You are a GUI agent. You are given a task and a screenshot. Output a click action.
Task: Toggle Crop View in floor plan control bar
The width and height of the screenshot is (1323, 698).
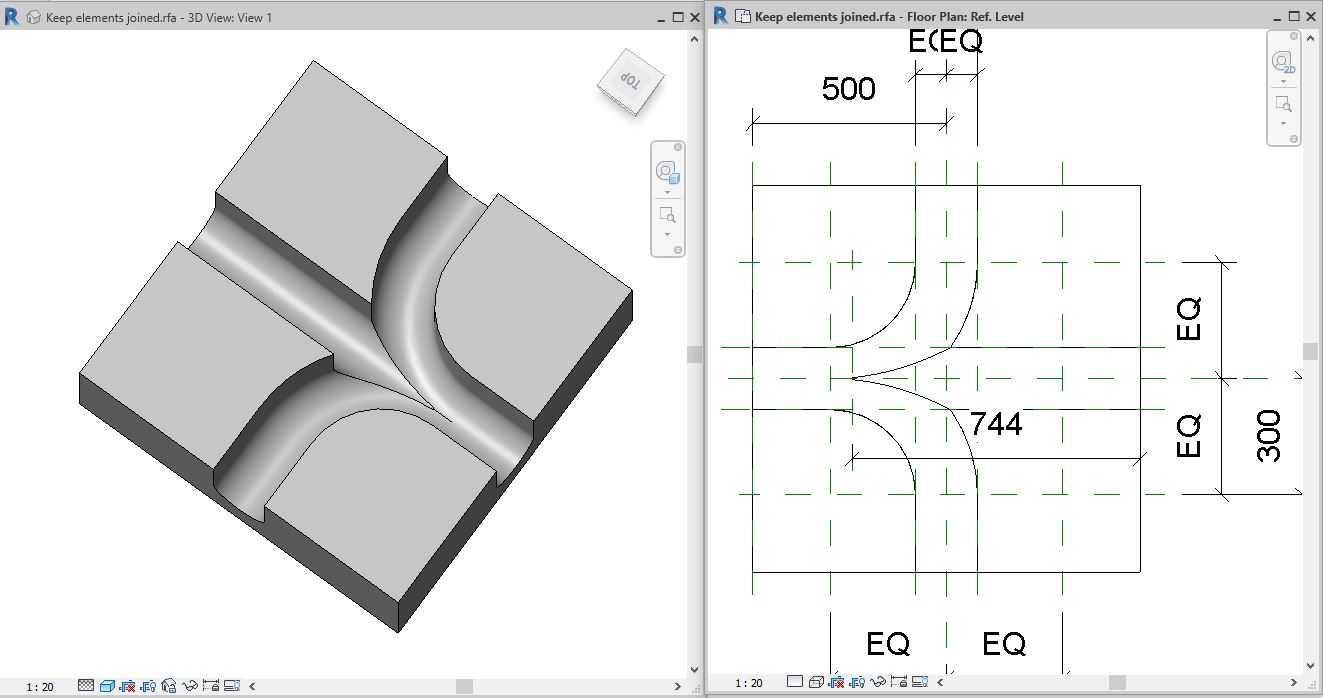[836, 682]
